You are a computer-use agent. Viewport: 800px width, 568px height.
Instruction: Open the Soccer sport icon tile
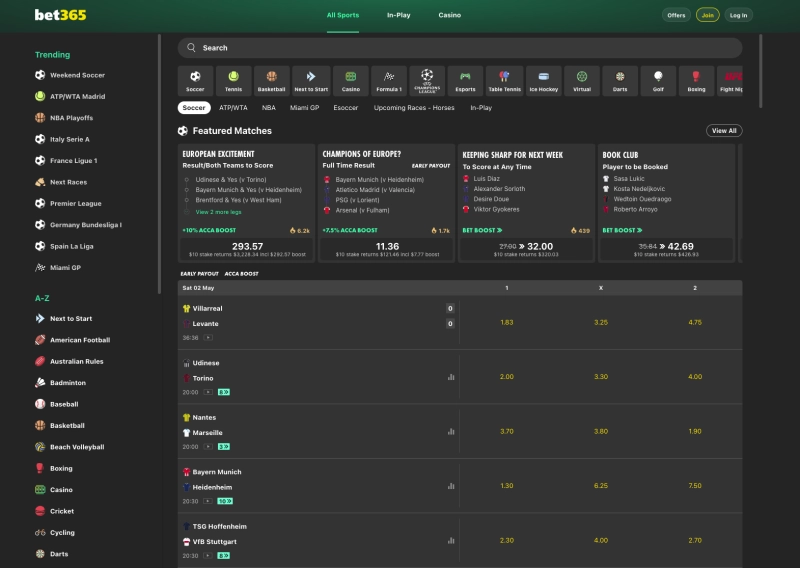pyautogui.click(x=195, y=81)
